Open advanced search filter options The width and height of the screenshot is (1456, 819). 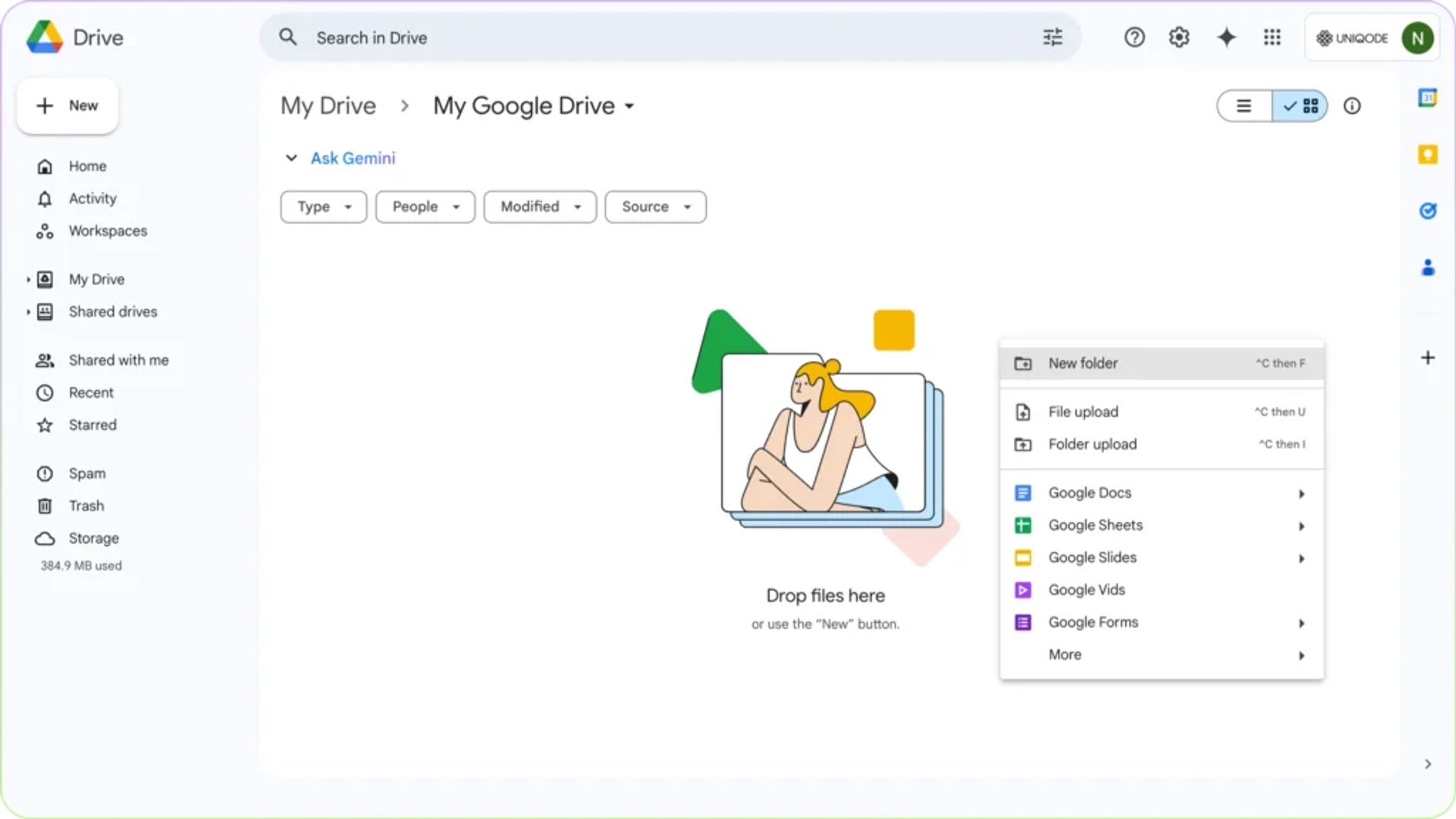[x=1053, y=37]
